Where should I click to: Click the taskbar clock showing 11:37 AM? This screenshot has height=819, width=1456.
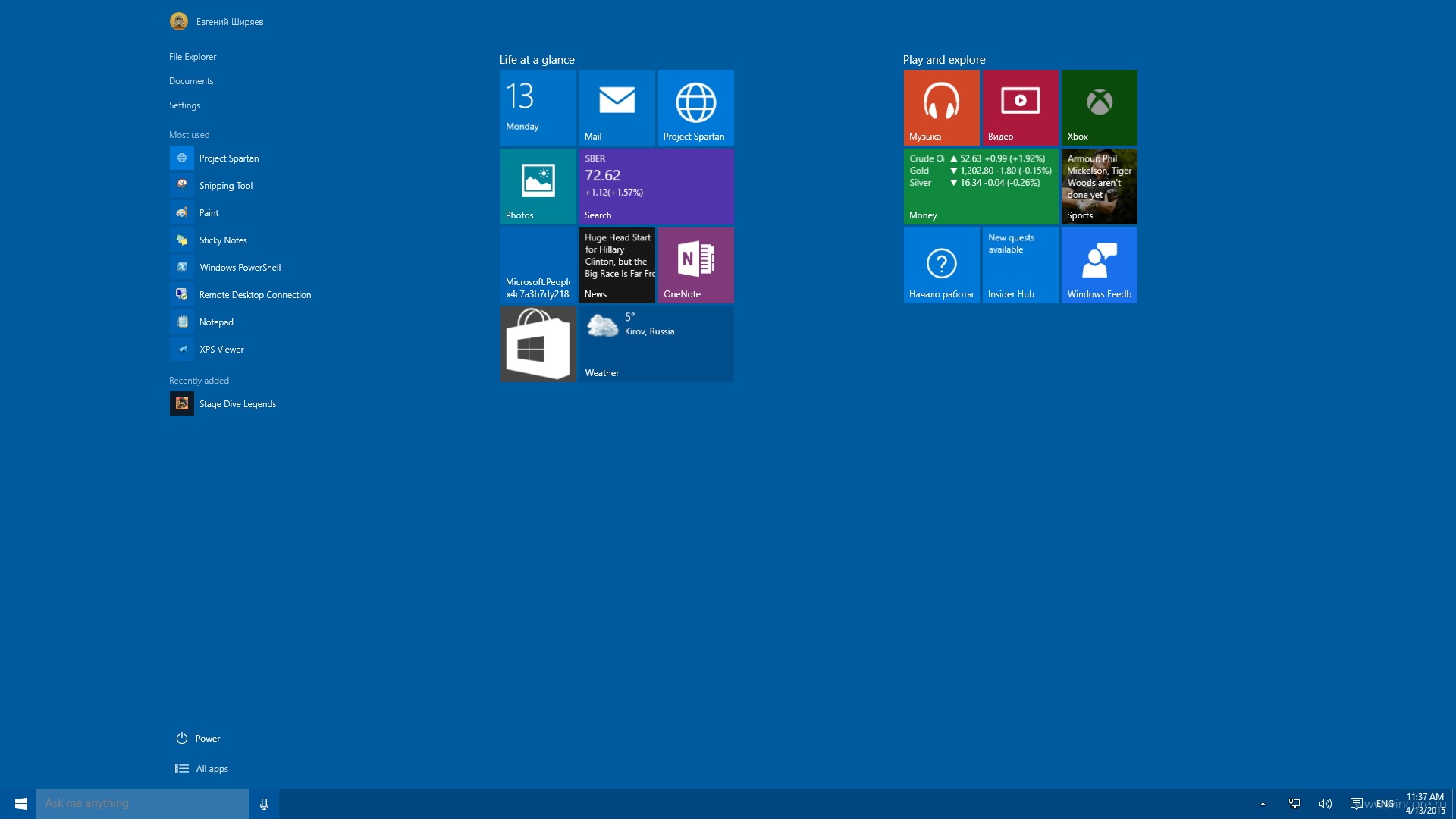[x=1425, y=804]
